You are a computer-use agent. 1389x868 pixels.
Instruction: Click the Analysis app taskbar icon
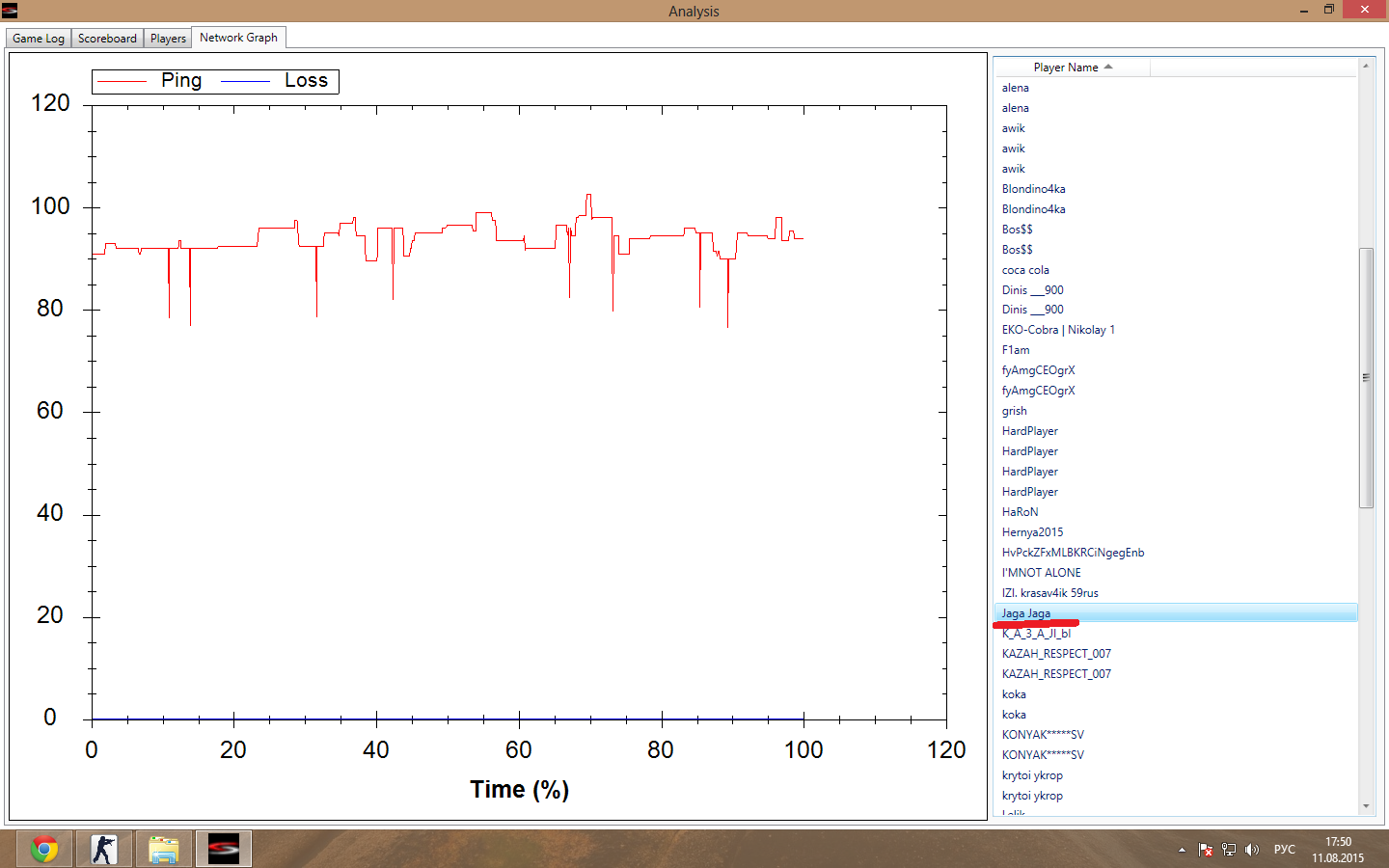[224, 849]
